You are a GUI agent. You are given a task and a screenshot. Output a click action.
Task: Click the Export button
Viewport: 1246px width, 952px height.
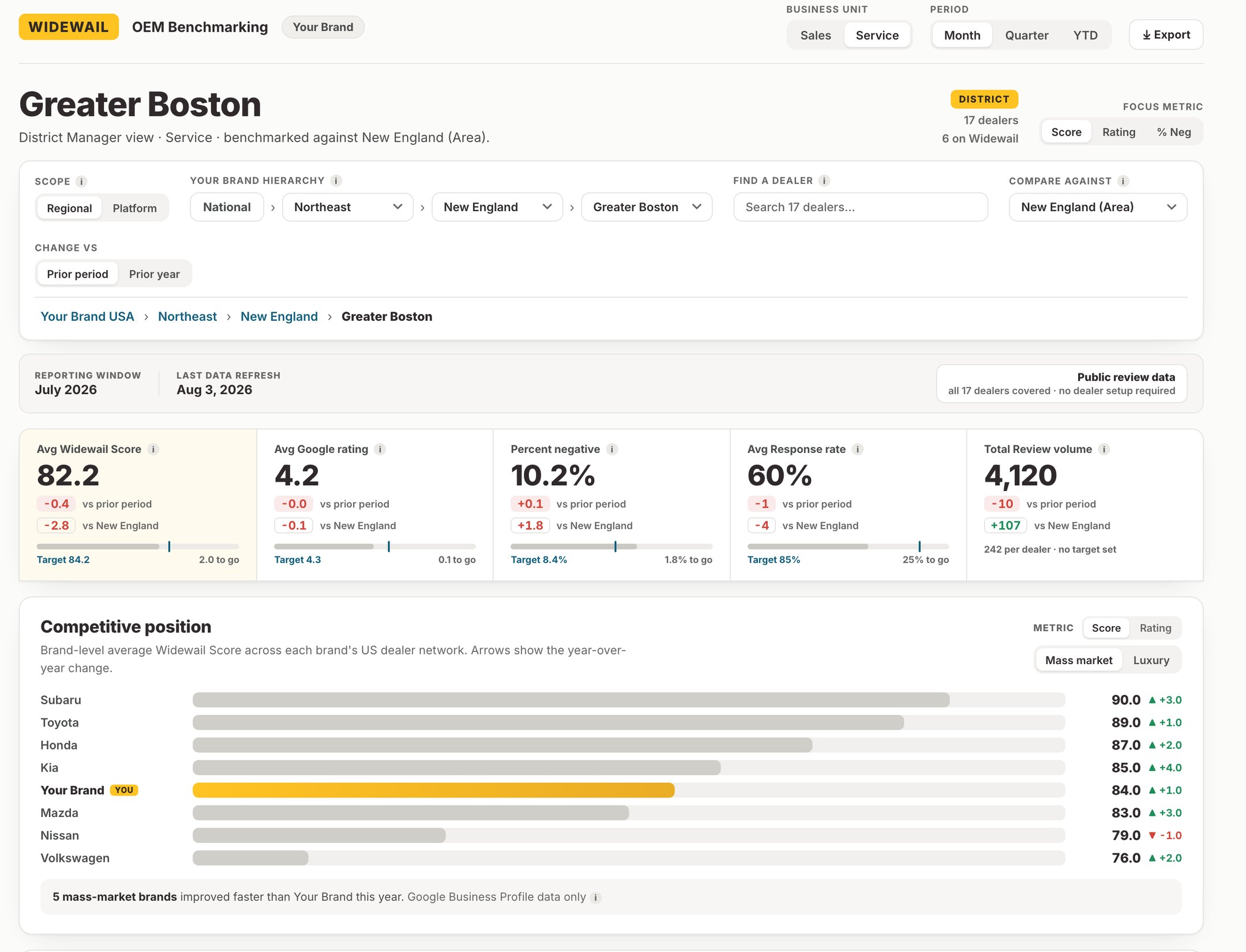[x=1166, y=35]
